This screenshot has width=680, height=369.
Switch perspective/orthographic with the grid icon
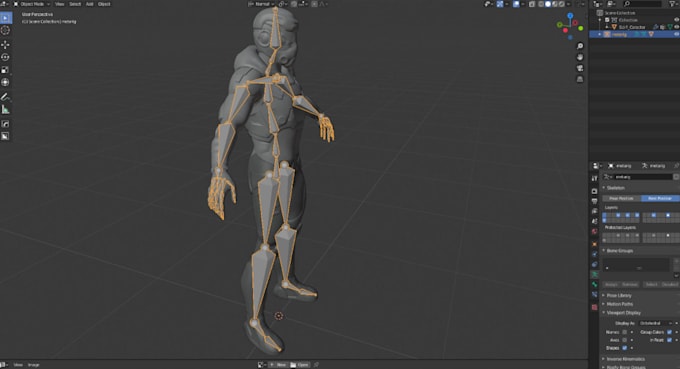(580, 79)
